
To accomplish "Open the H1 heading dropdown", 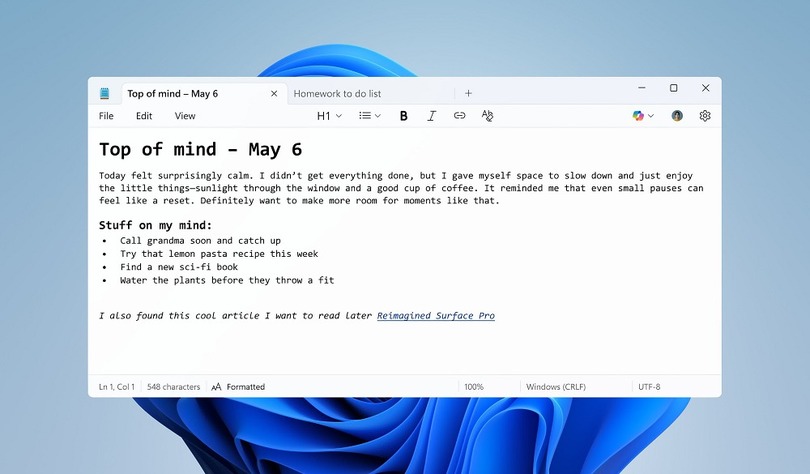I will (x=329, y=116).
